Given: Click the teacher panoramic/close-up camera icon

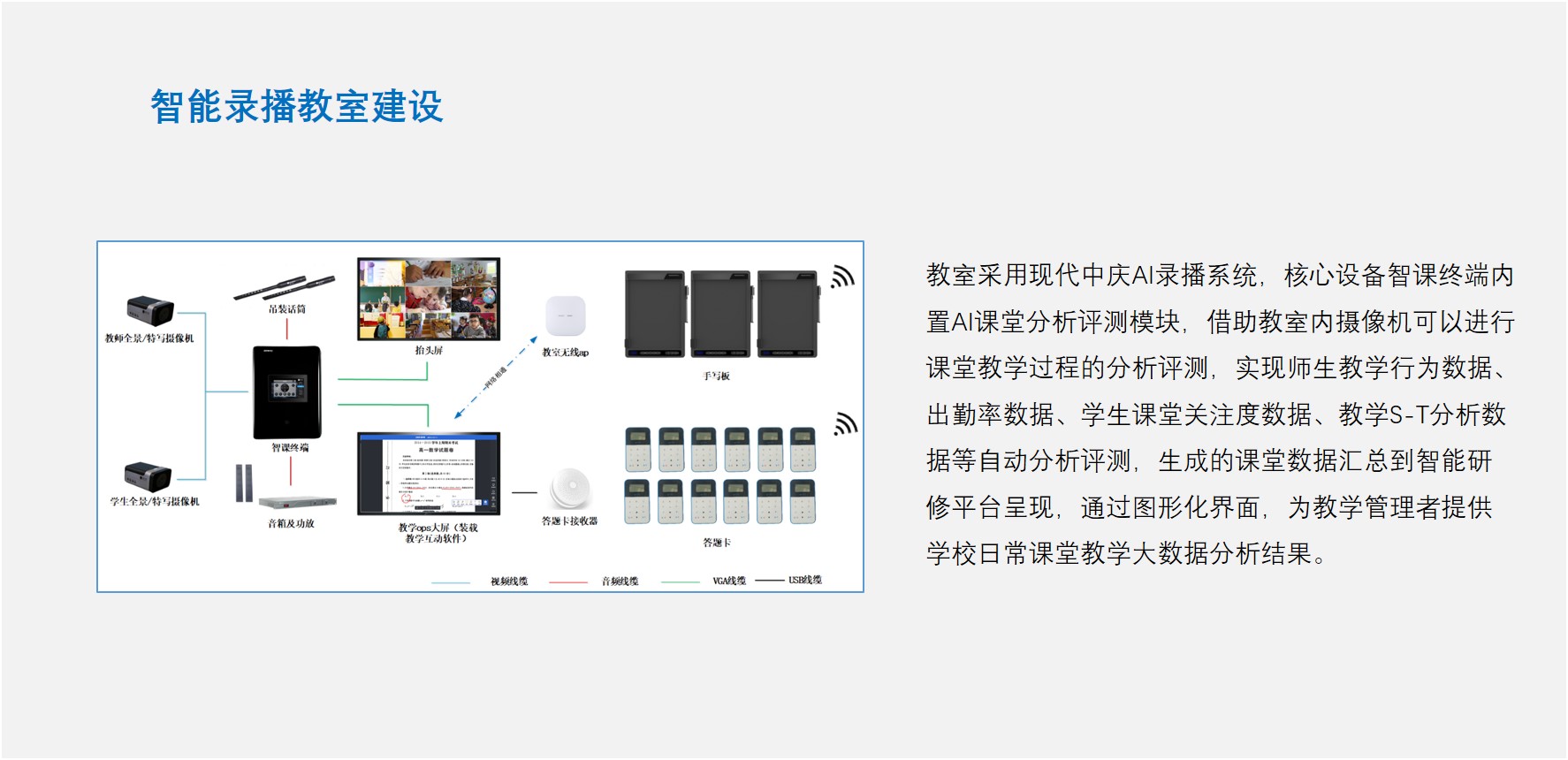Looking at the screenshot, I should (149, 311).
